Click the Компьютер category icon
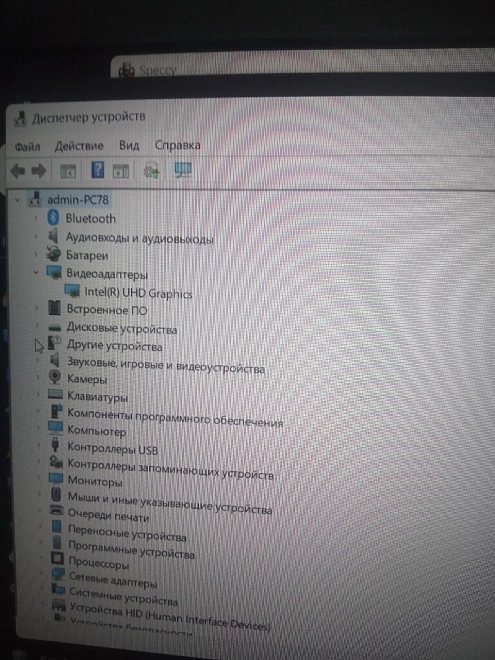The image size is (495, 660). pyautogui.click(x=56, y=427)
